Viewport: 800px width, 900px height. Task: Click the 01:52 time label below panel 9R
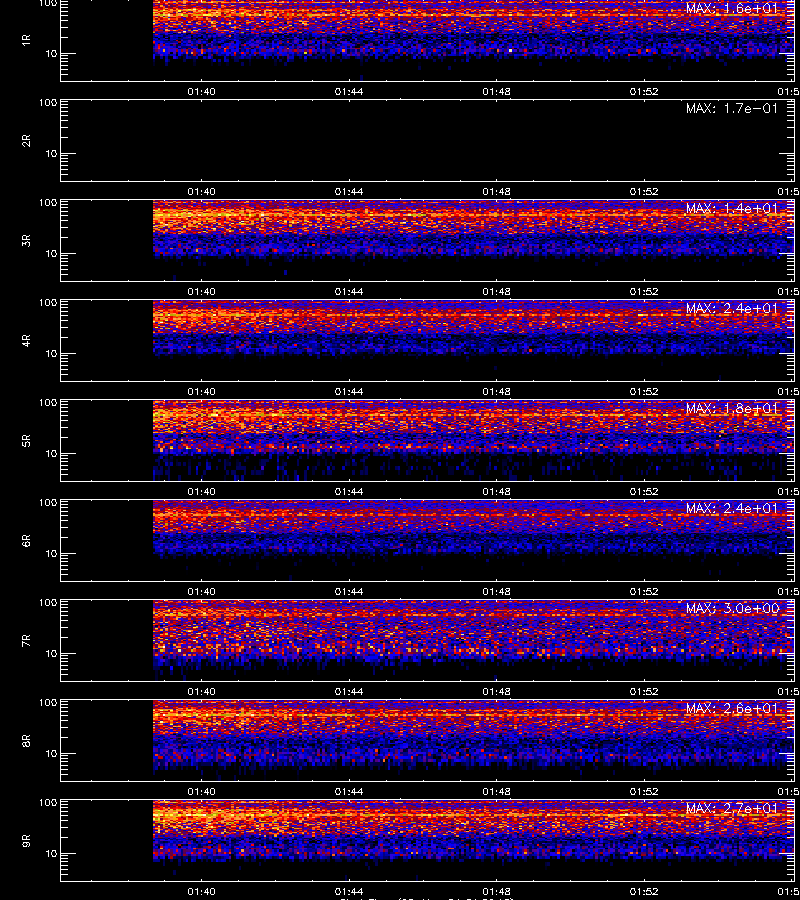[x=644, y=892]
